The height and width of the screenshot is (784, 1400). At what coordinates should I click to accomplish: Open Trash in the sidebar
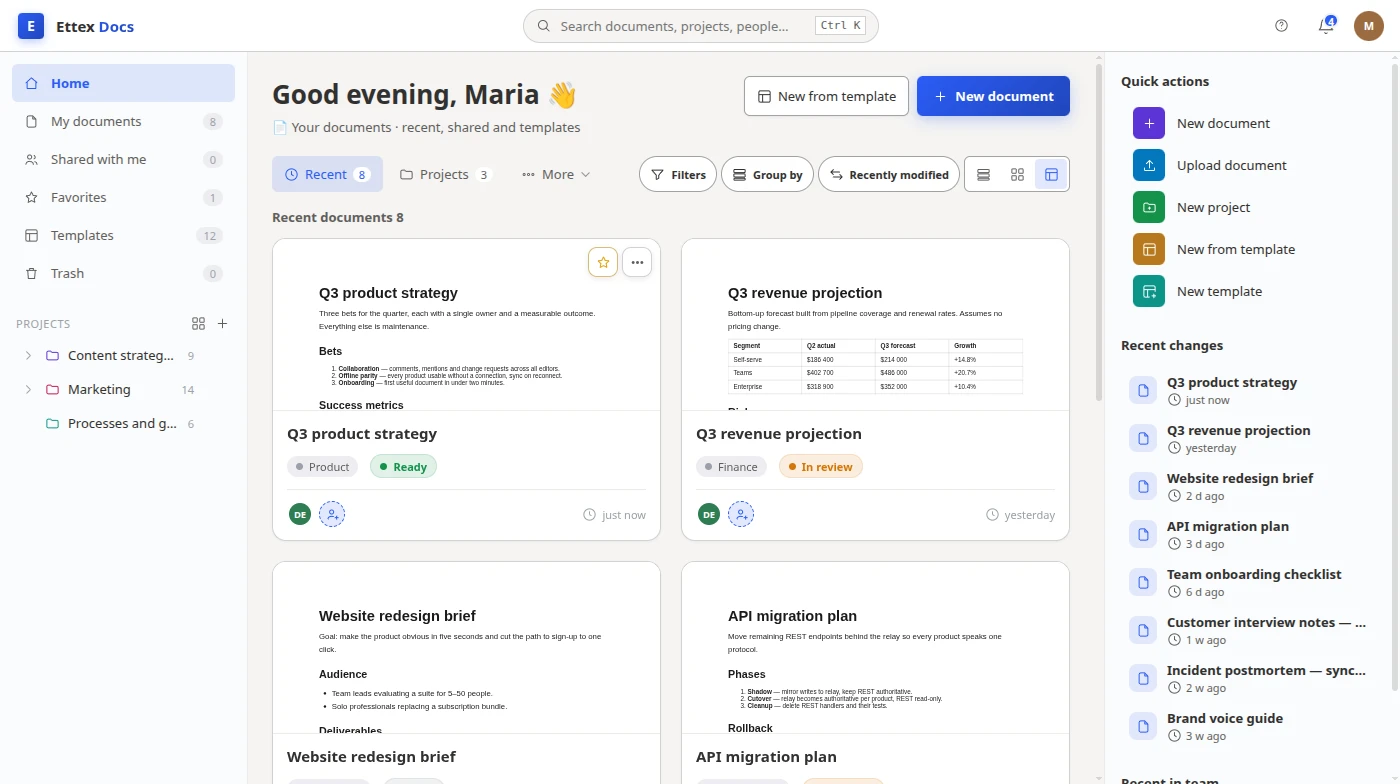pos(123,273)
